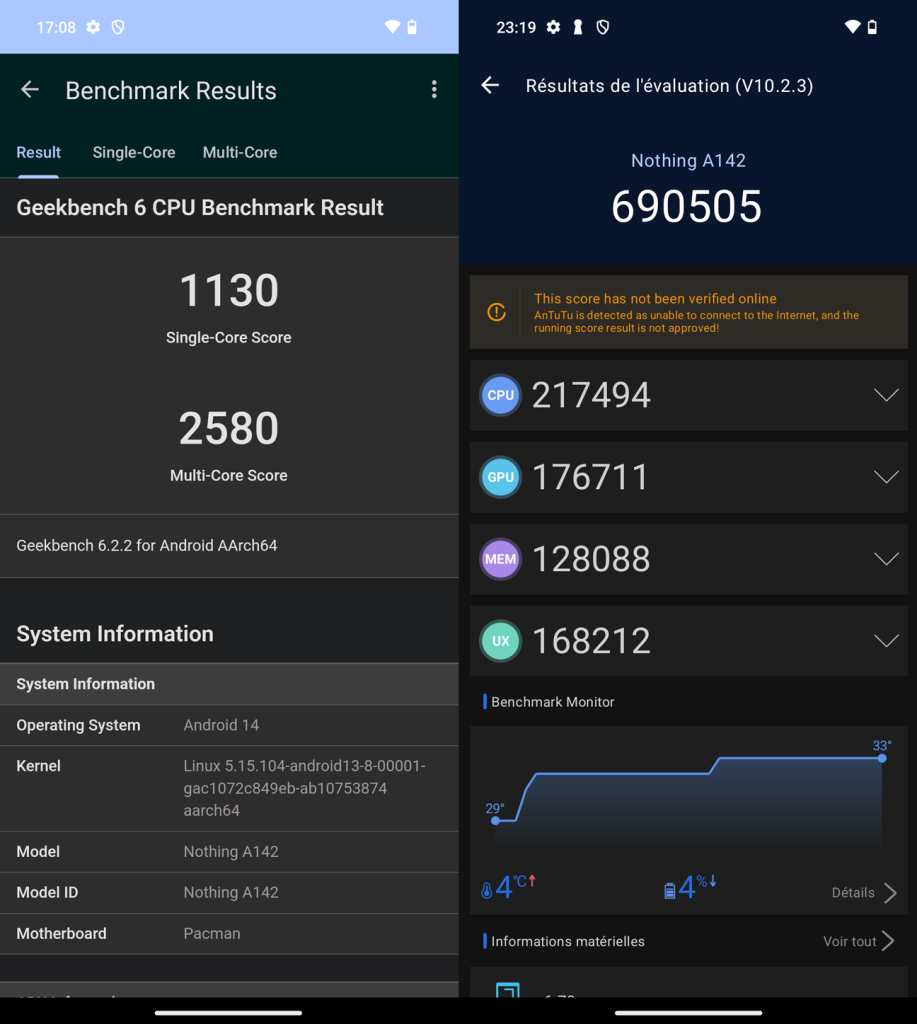Expand the GPU 176711 score row

point(688,477)
